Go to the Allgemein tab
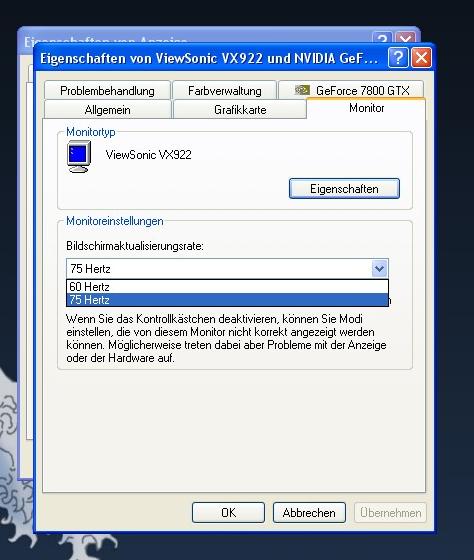474x560 pixels. coord(107,110)
